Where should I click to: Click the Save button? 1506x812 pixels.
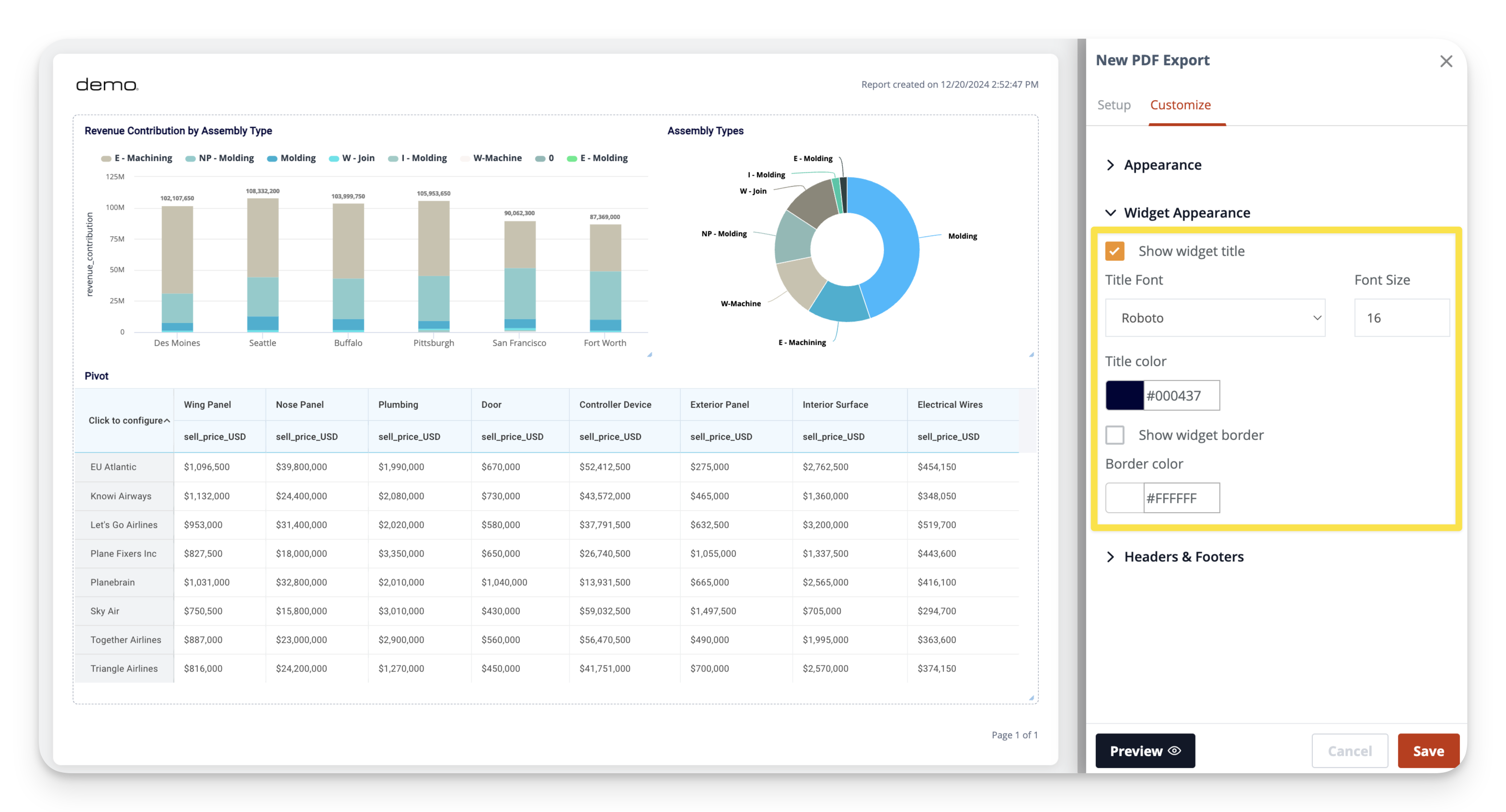click(1428, 751)
